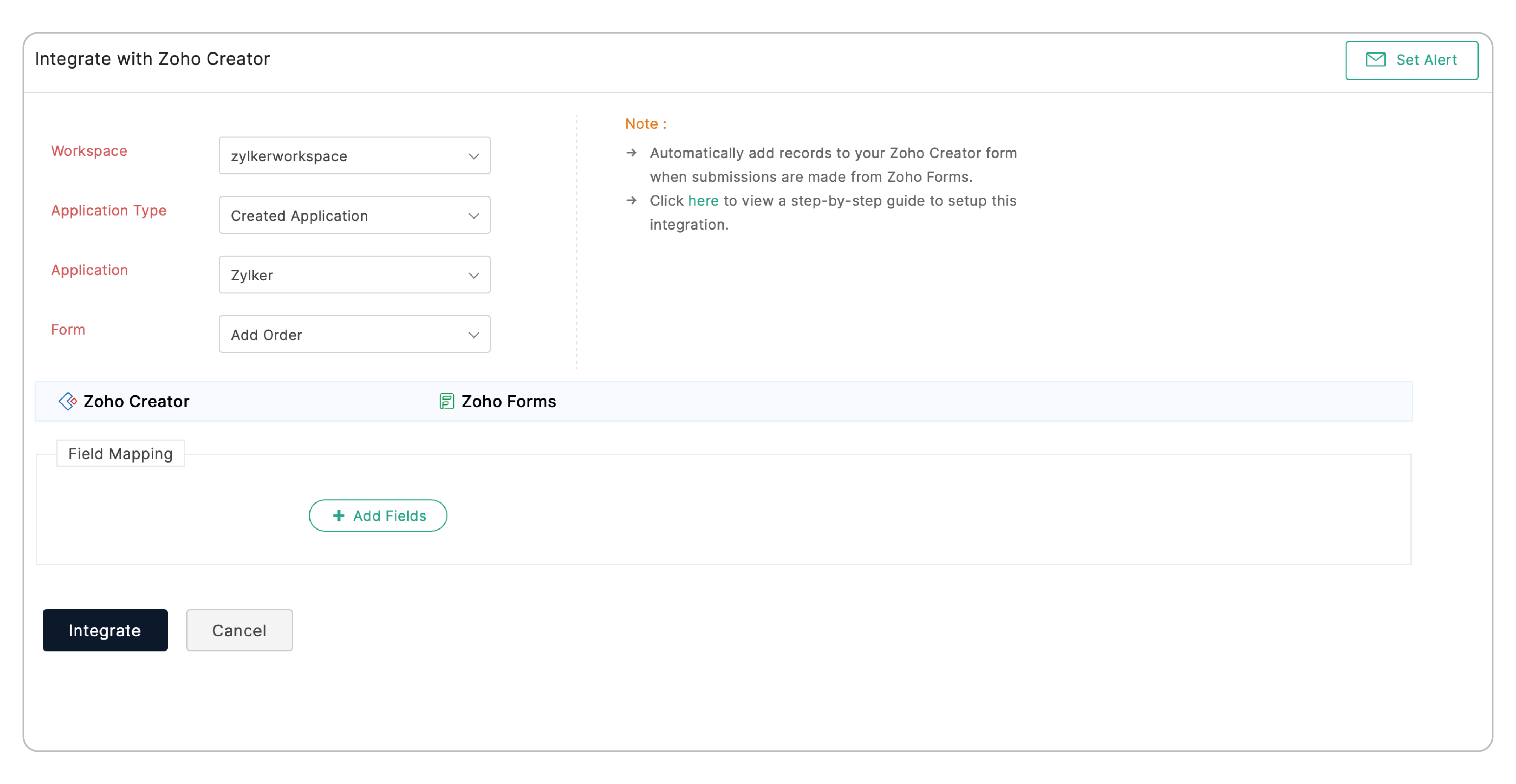Image resolution: width=1516 pixels, height=784 pixels.
Task: Open the Workspace dropdown chevron
Action: [473, 156]
